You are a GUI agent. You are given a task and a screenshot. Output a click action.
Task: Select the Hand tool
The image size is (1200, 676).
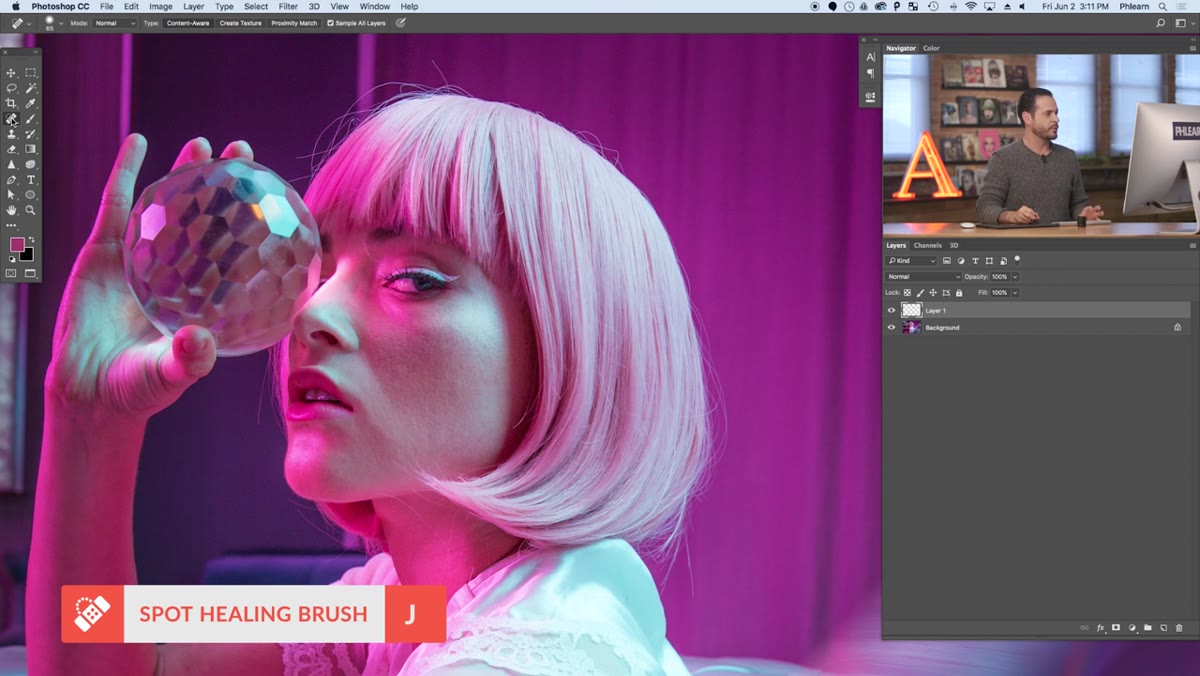click(x=11, y=210)
